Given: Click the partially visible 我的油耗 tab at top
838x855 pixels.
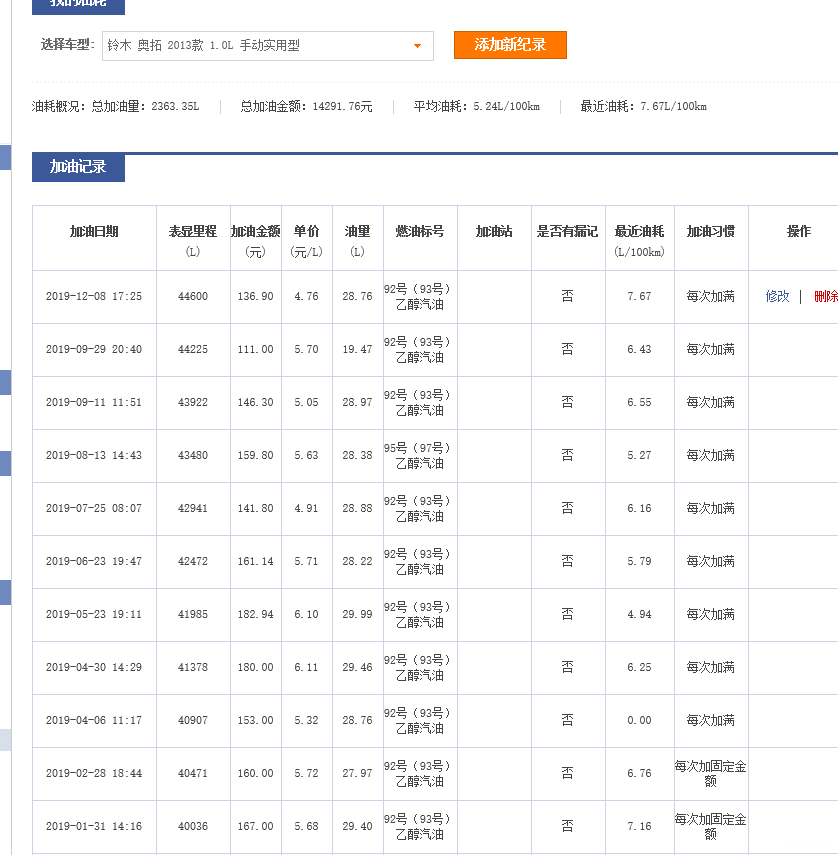Looking at the screenshot, I should click(x=78, y=5).
